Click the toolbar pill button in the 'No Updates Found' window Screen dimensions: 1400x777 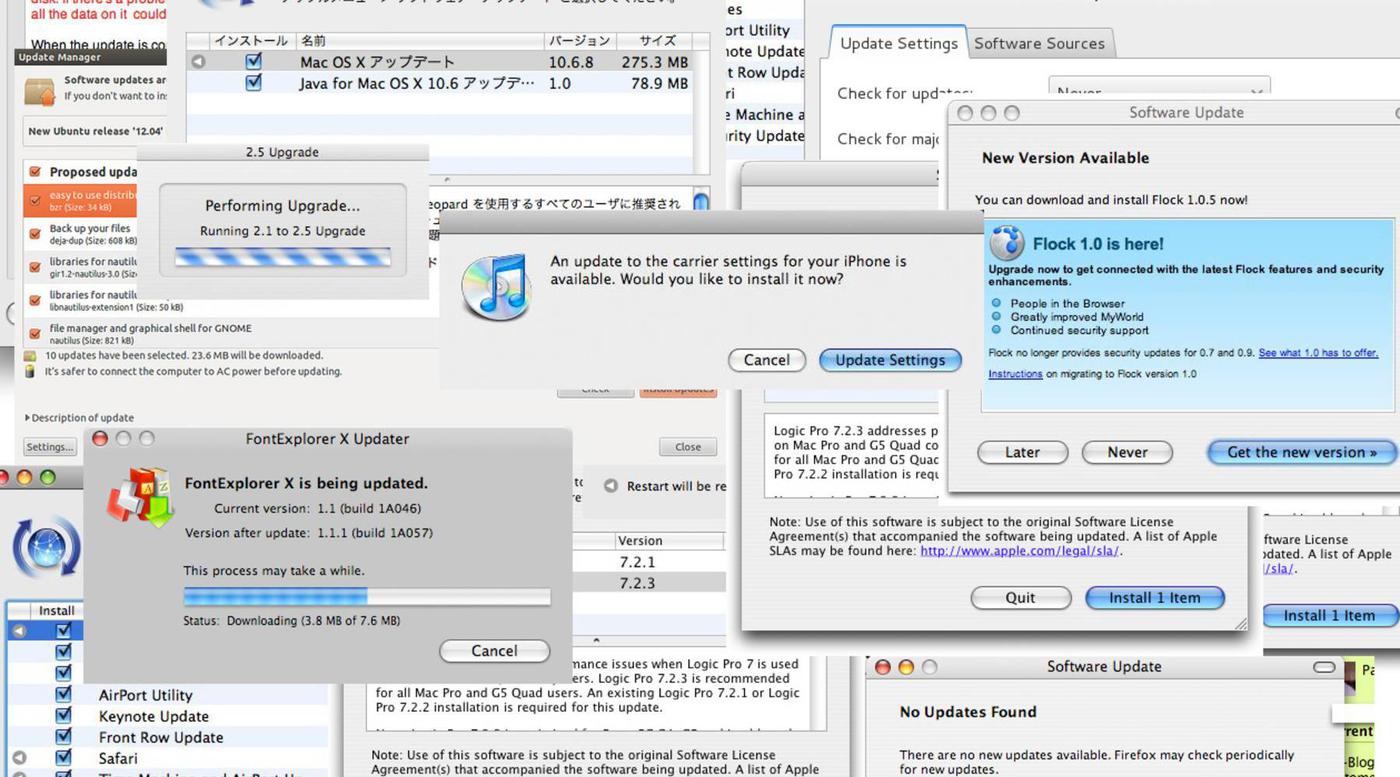(x=1324, y=667)
